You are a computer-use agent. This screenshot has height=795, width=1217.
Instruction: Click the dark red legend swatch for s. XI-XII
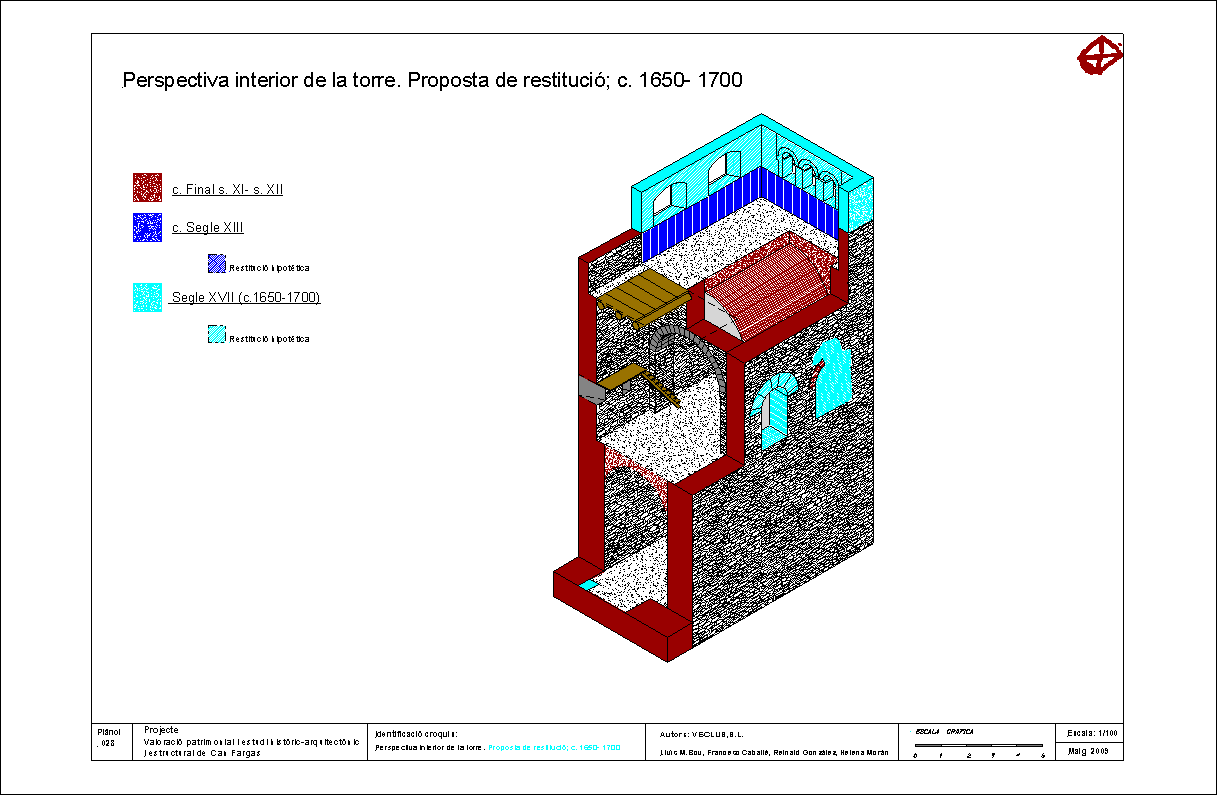[x=147, y=188]
